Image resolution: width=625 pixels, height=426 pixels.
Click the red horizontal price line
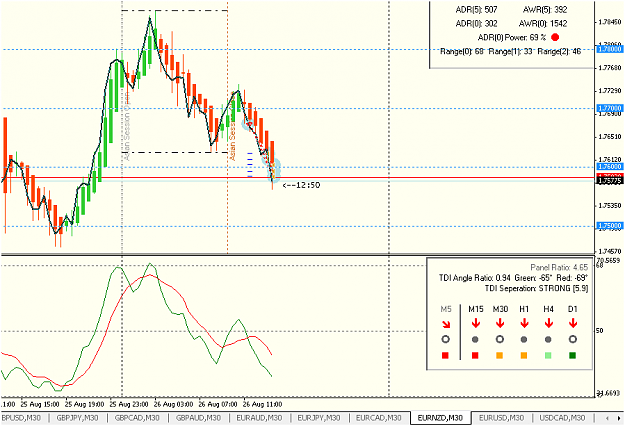click(x=298, y=177)
